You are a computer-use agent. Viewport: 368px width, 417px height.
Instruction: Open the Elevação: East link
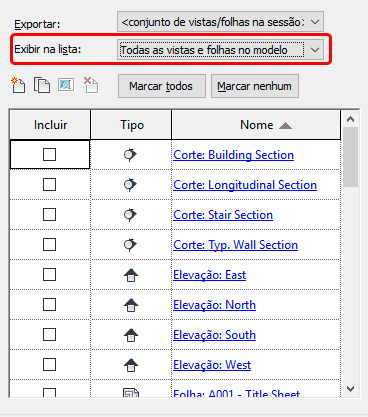(210, 275)
